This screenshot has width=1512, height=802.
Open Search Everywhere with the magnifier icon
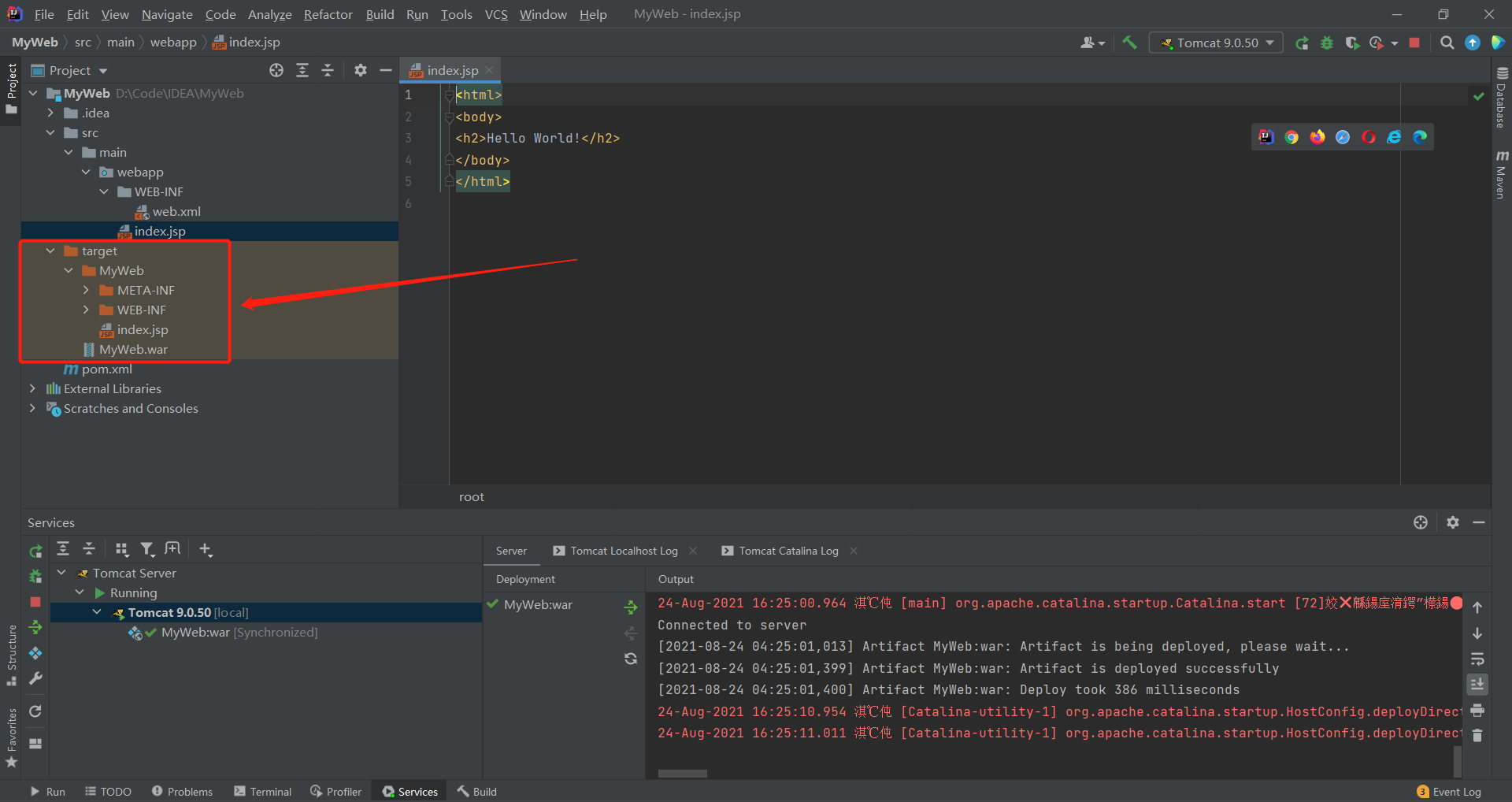(x=1447, y=43)
